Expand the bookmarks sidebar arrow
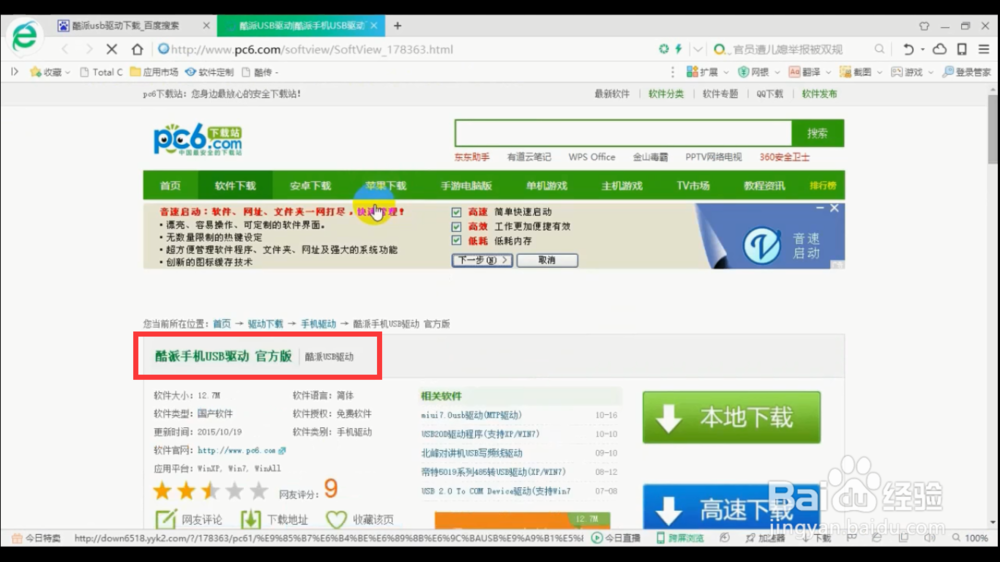1000x562 pixels. point(15,72)
